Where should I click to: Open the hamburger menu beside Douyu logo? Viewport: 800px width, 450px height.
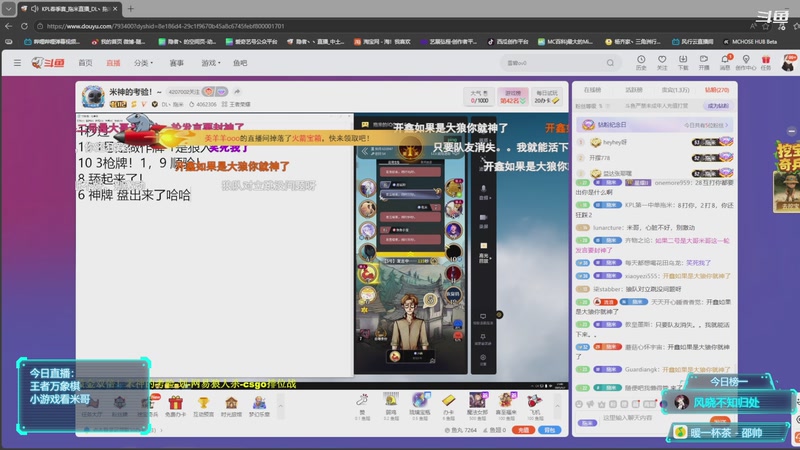coord(17,63)
